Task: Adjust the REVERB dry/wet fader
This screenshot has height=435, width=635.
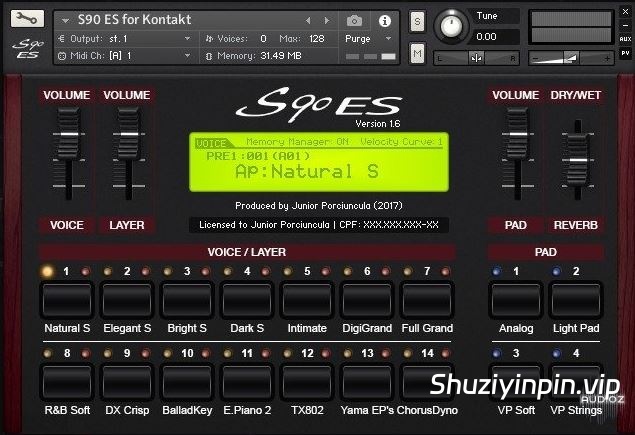Action: 578,160
